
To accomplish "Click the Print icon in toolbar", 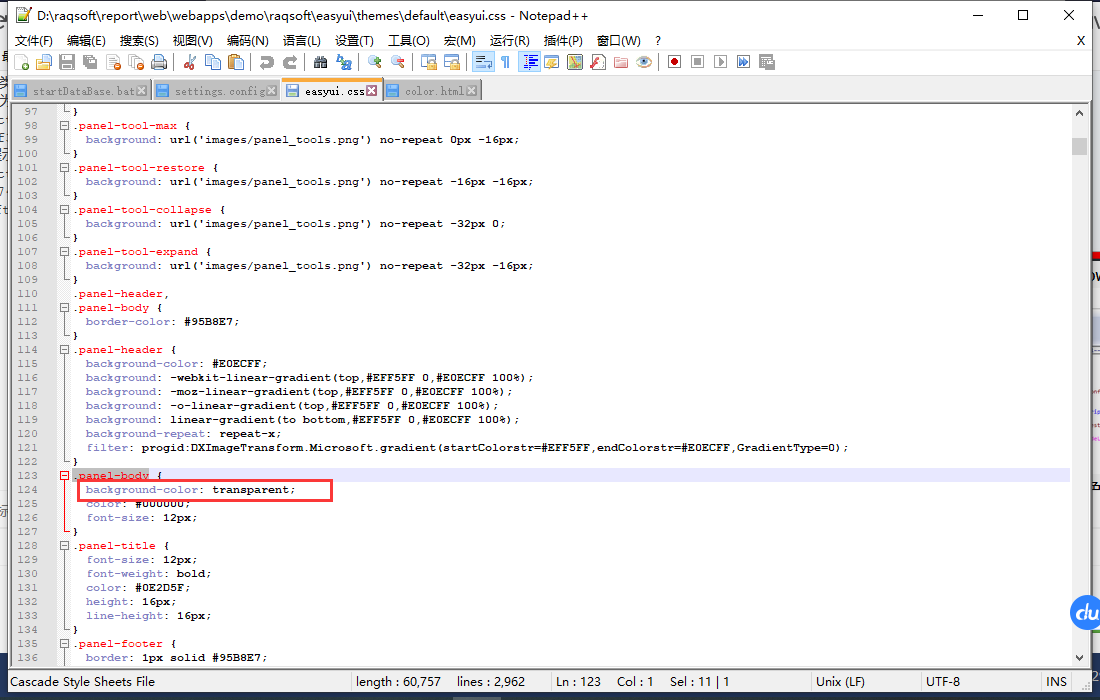I will pos(159,62).
